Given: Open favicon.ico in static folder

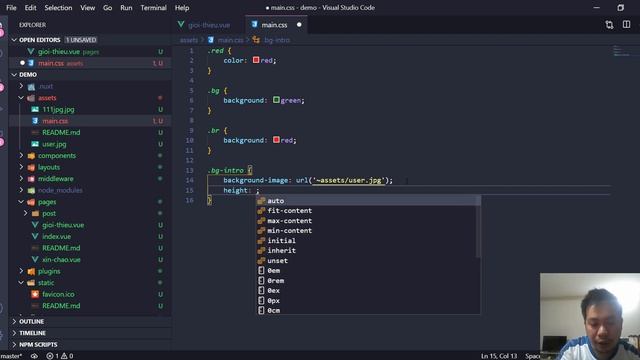Looking at the screenshot, I should [58, 294].
